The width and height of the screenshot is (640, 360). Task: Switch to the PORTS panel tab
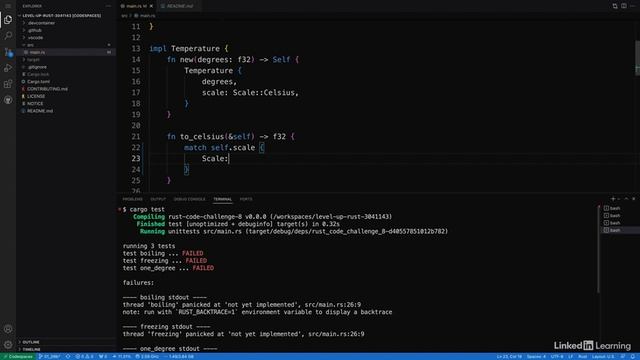tap(246, 199)
